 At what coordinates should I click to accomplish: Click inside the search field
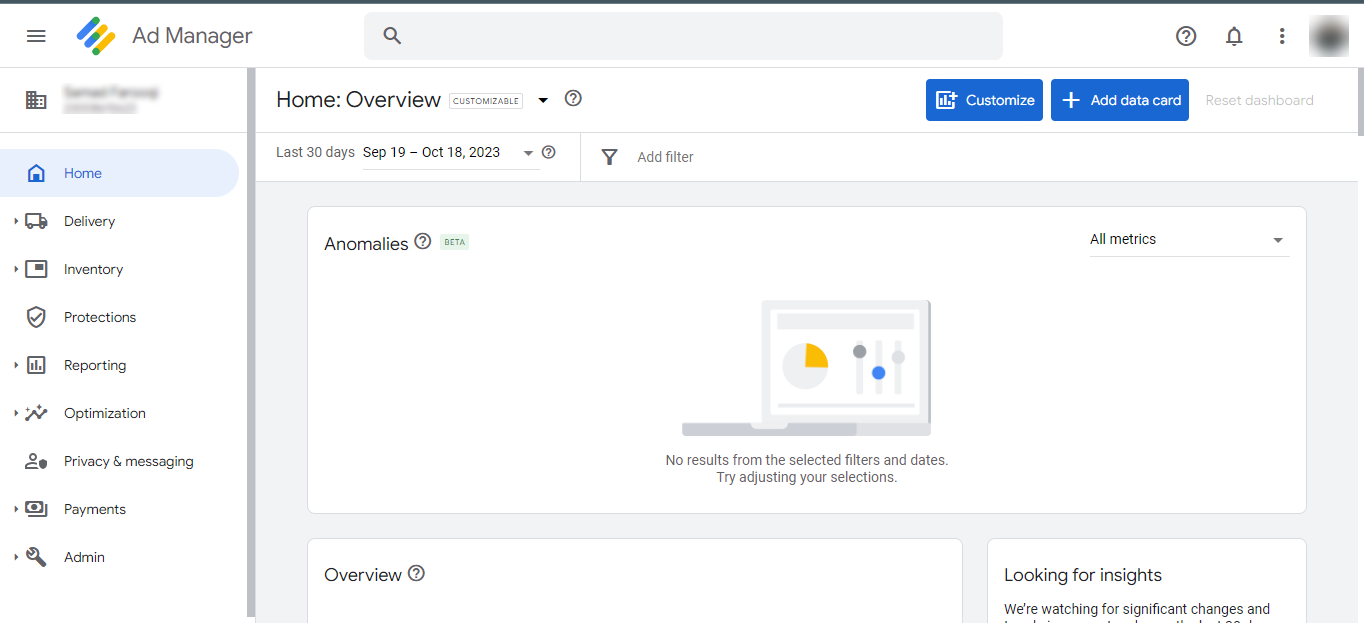pos(683,35)
